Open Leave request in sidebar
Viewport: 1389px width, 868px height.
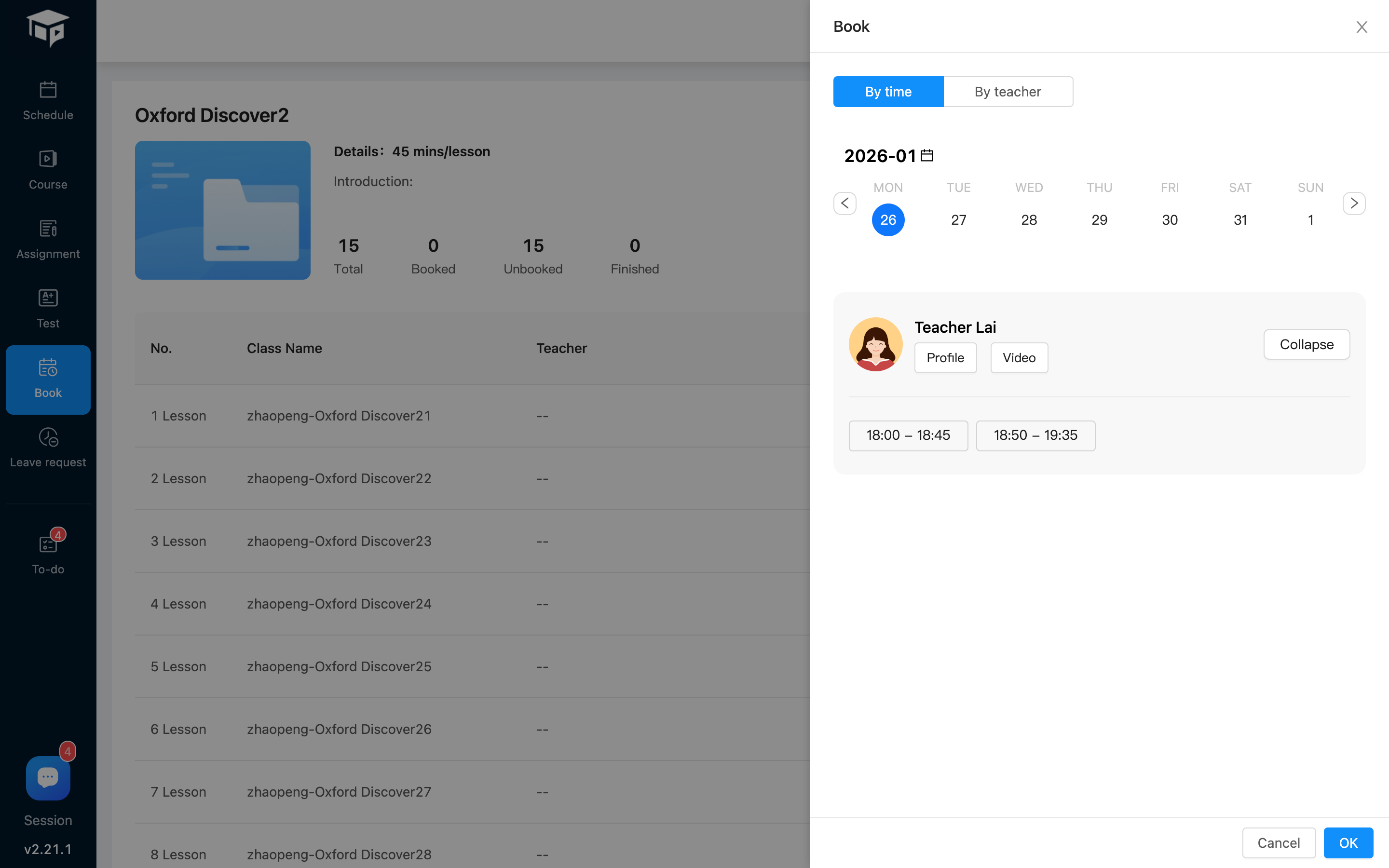tap(48, 447)
